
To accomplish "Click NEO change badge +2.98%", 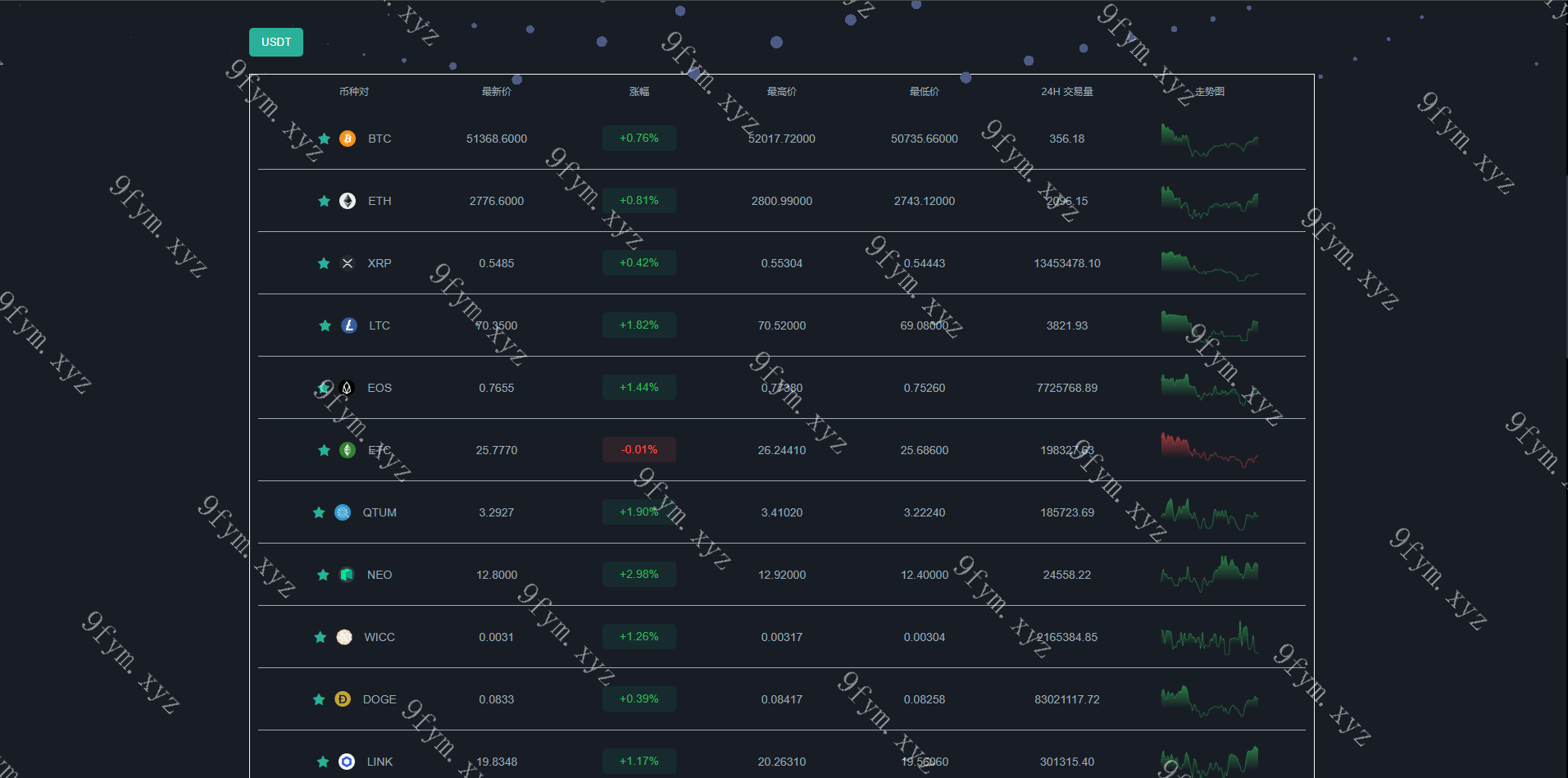I will [639, 575].
